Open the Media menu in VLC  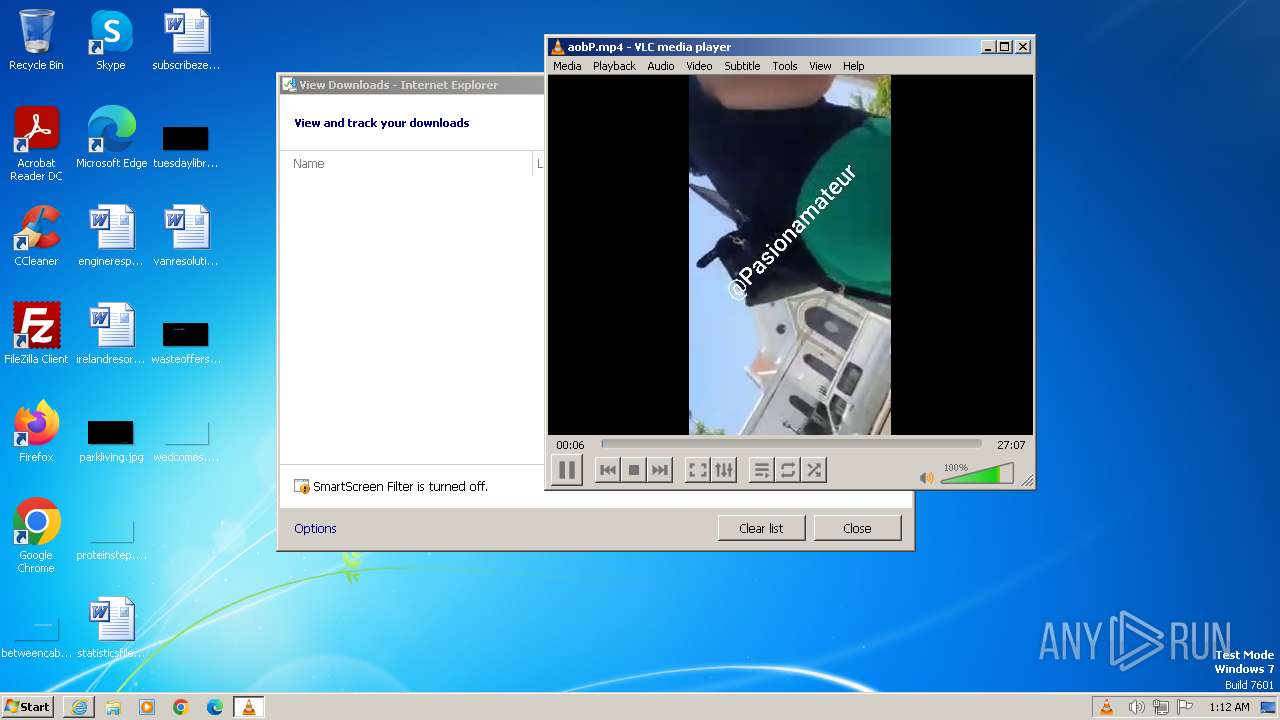pos(567,66)
